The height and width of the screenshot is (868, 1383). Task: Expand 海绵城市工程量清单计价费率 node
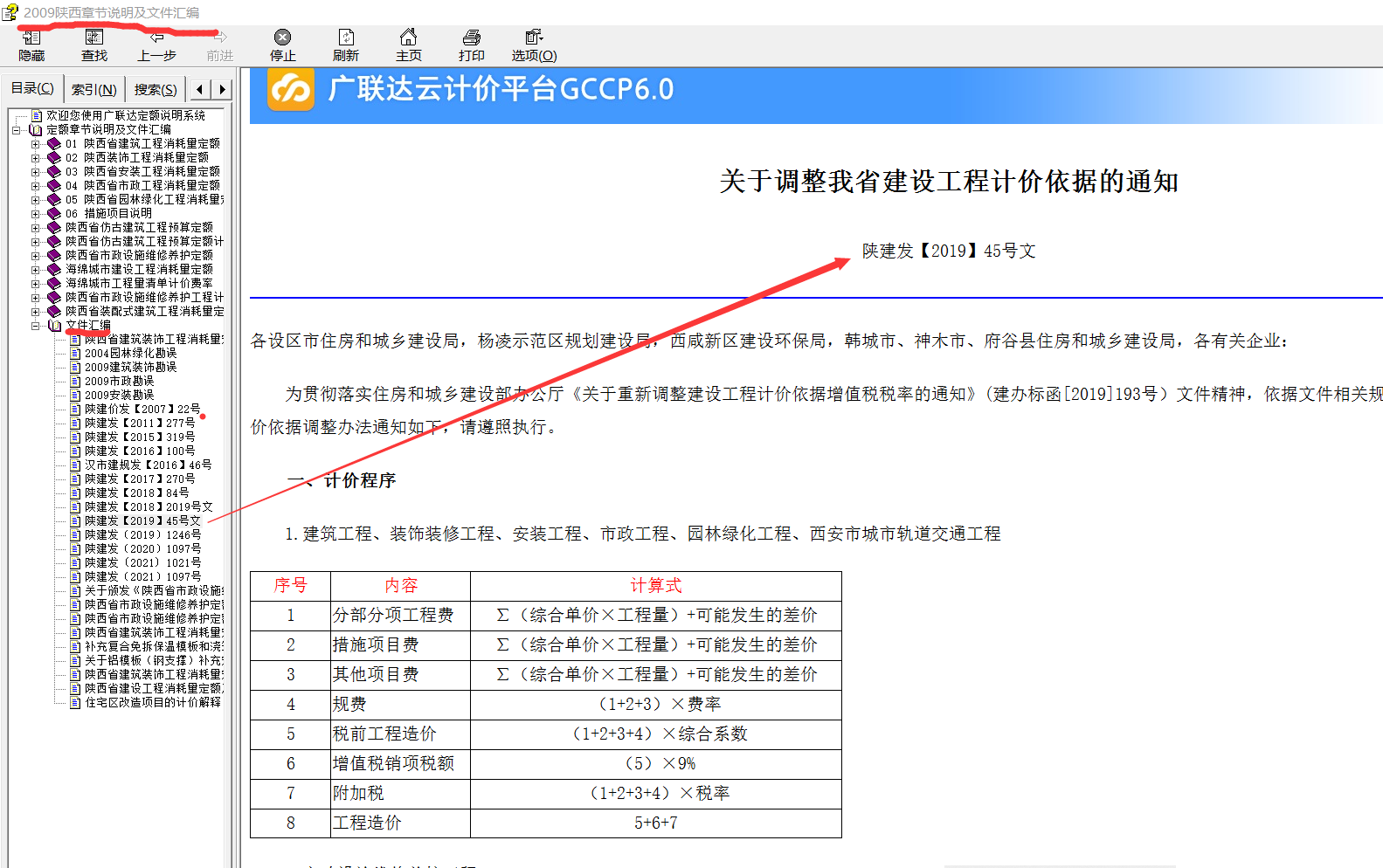pos(36,284)
